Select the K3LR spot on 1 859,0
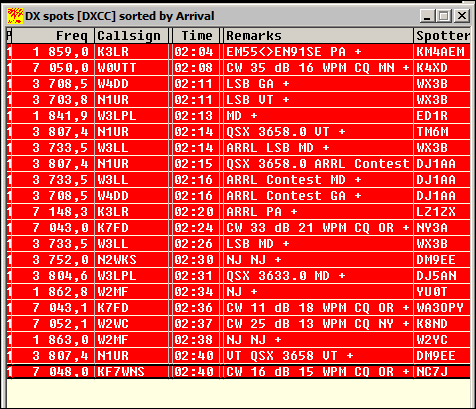Screen dimensions: 476x409 [x=238, y=52]
